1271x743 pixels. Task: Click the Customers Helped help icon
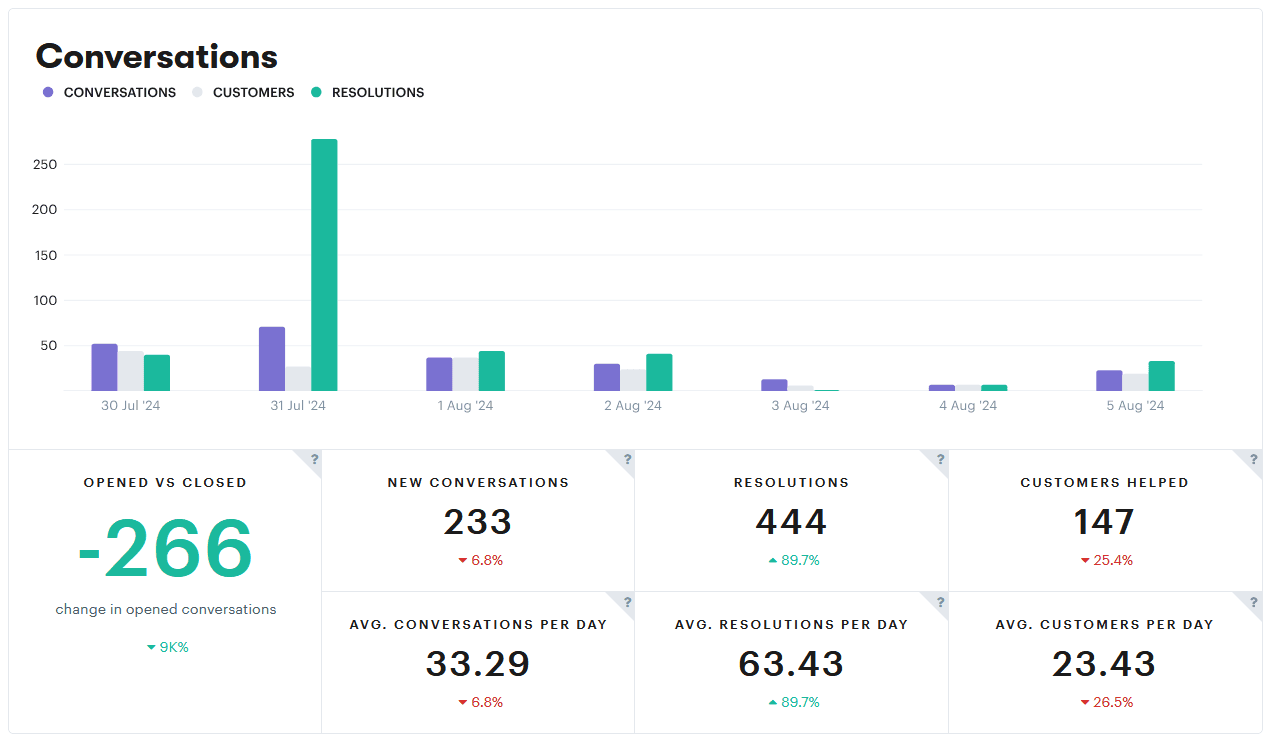tap(1252, 461)
